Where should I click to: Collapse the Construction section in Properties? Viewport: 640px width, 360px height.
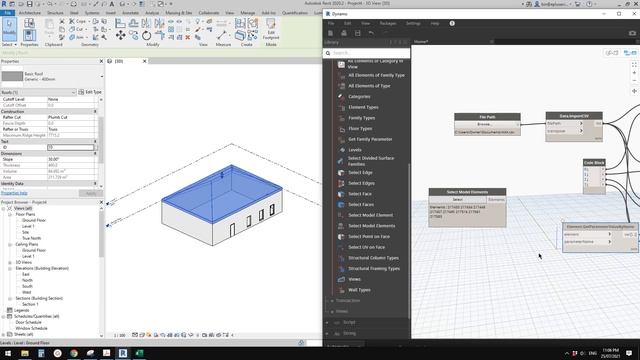tap(95, 111)
